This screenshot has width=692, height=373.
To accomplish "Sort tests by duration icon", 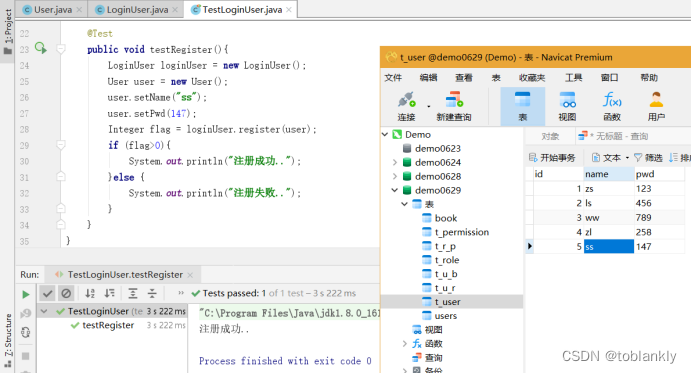I will pos(109,293).
